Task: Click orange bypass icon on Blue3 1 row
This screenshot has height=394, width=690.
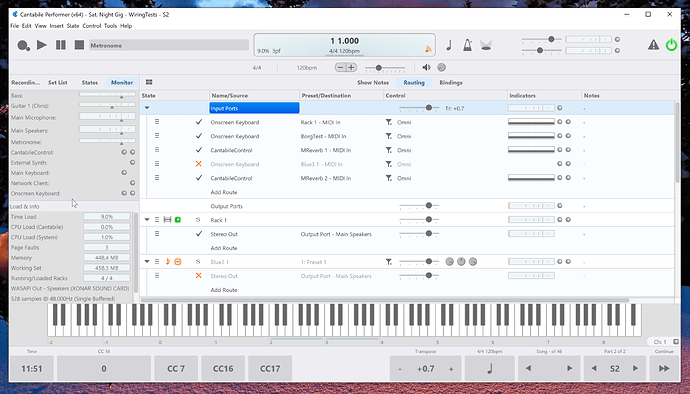Action: click(x=178, y=262)
